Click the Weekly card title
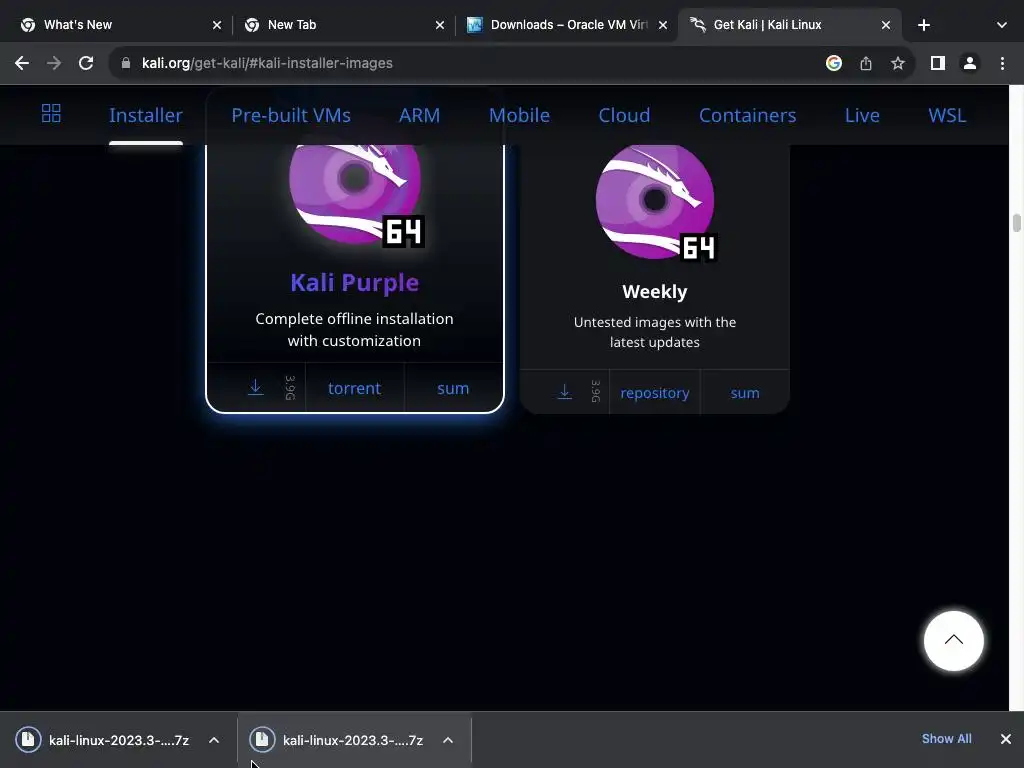The image size is (1024, 768). (654, 291)
